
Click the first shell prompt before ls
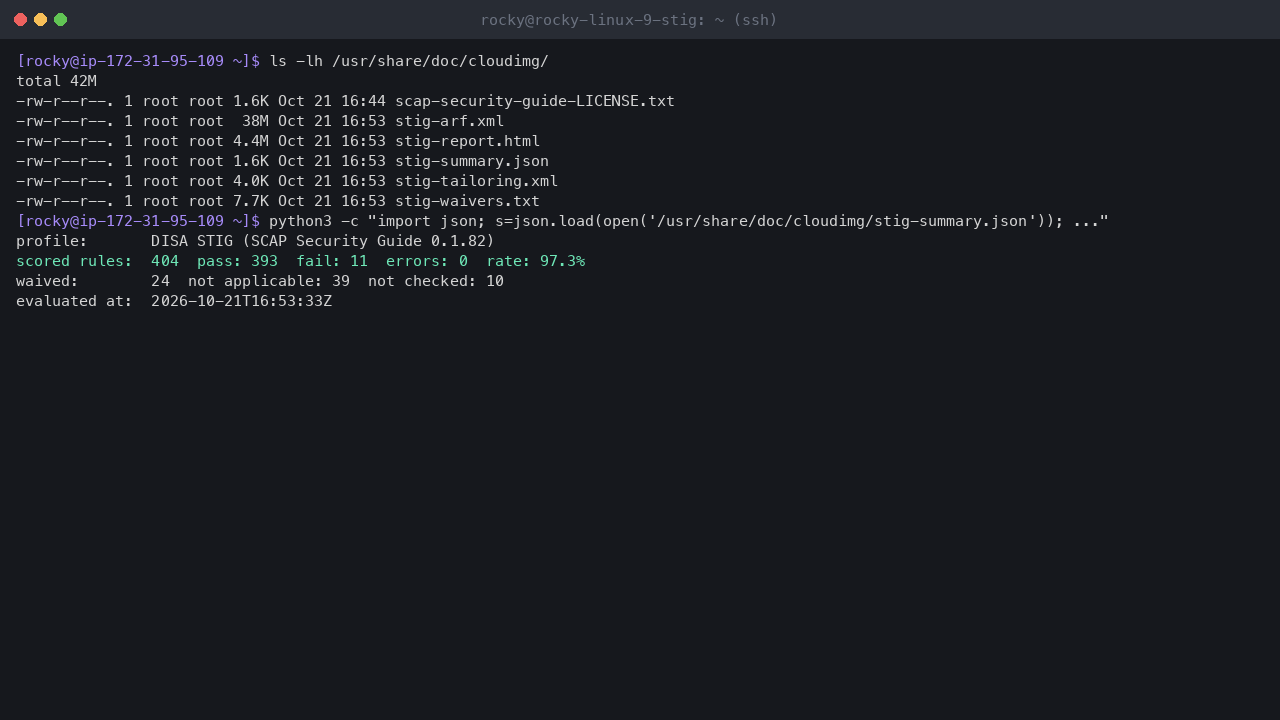(x=138, y=61)
